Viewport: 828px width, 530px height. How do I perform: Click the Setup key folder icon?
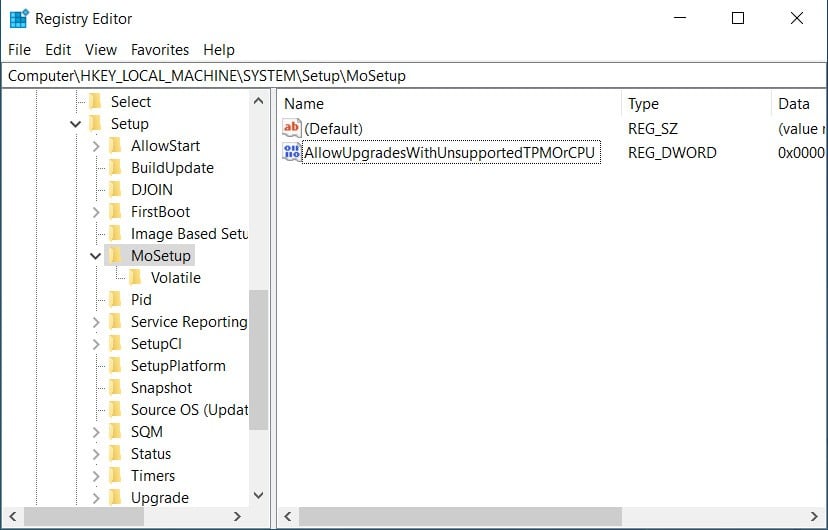(x=96, y=124)
